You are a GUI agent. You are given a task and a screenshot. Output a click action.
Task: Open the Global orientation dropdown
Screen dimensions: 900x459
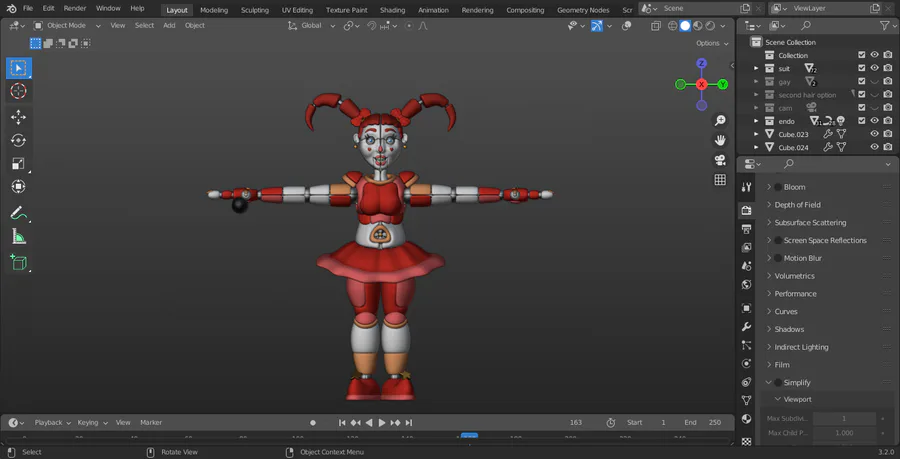point(312,26)
